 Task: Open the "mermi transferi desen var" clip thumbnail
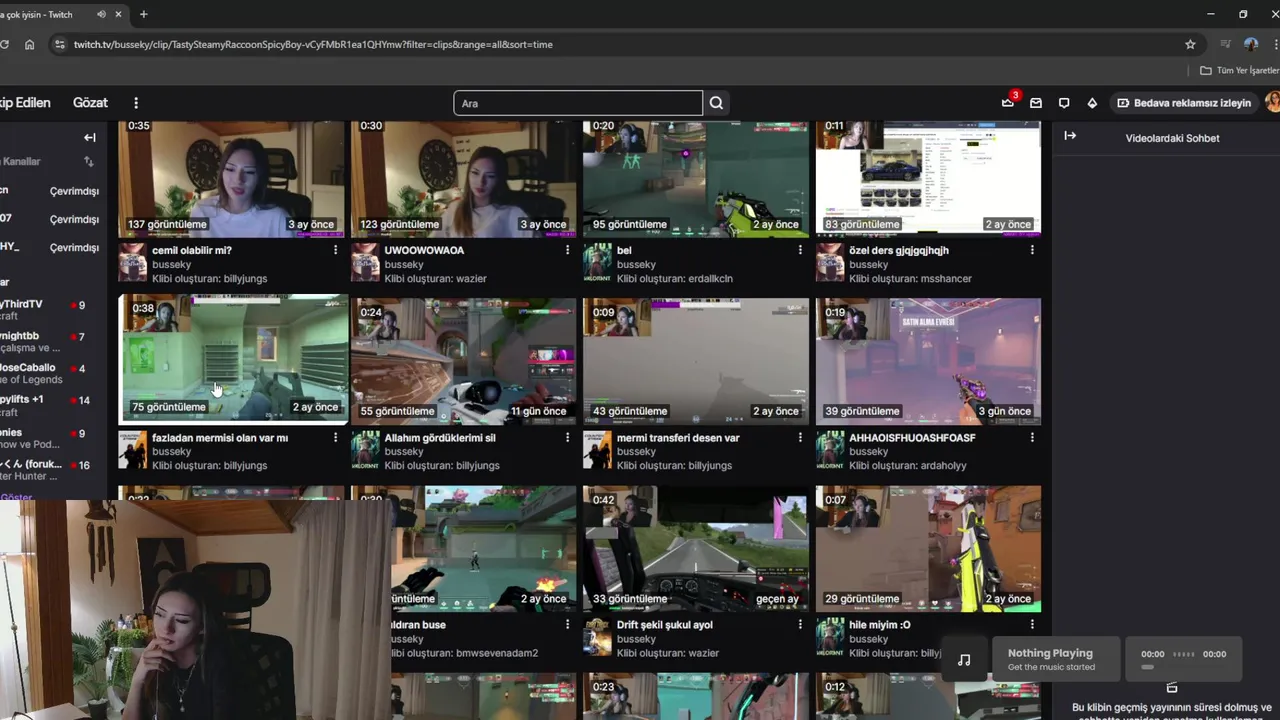pyautogui.click(x=696, y=361)
